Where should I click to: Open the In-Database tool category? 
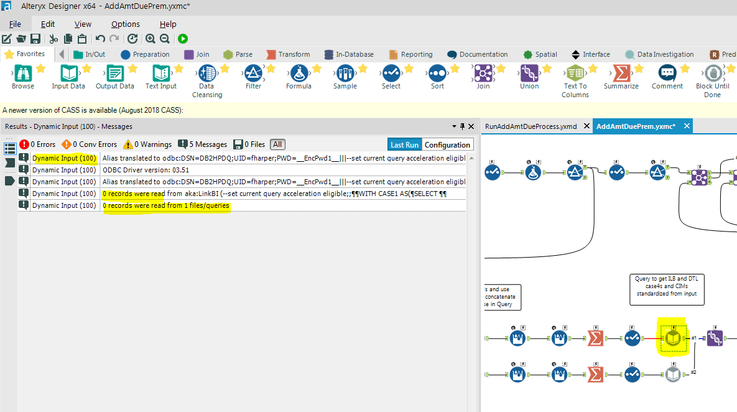coord(349,54)
